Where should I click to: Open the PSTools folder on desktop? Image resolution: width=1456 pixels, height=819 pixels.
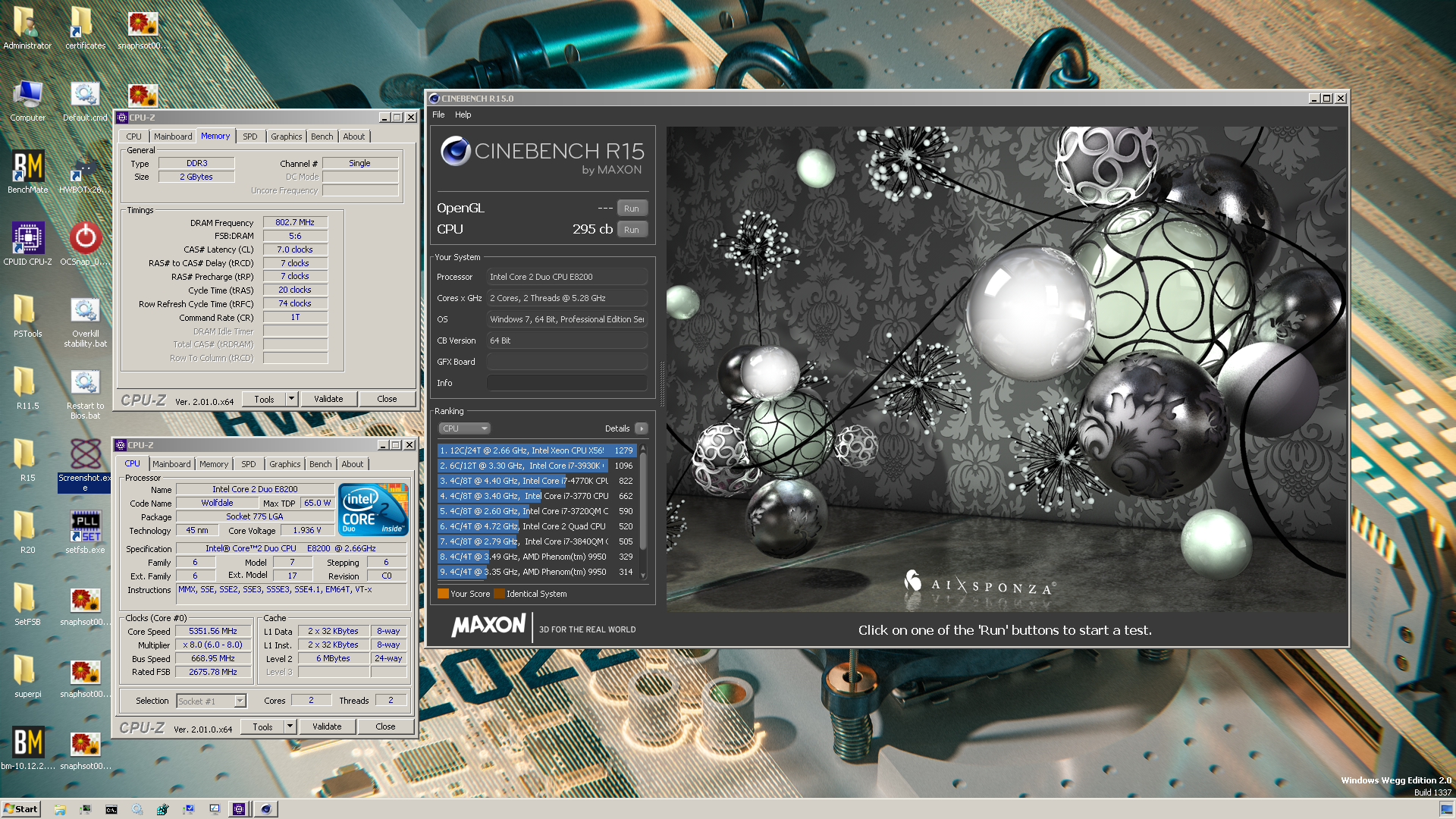(x=28, y=316)
